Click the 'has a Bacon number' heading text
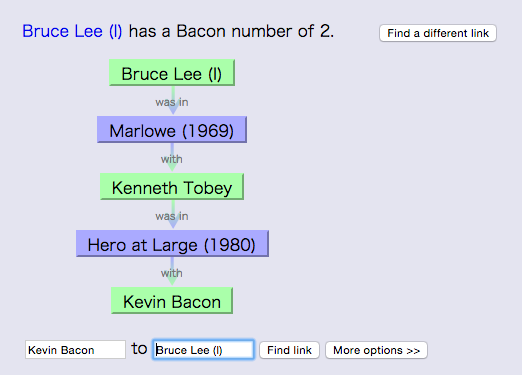522x375 pixels. [x=210, y=31]
